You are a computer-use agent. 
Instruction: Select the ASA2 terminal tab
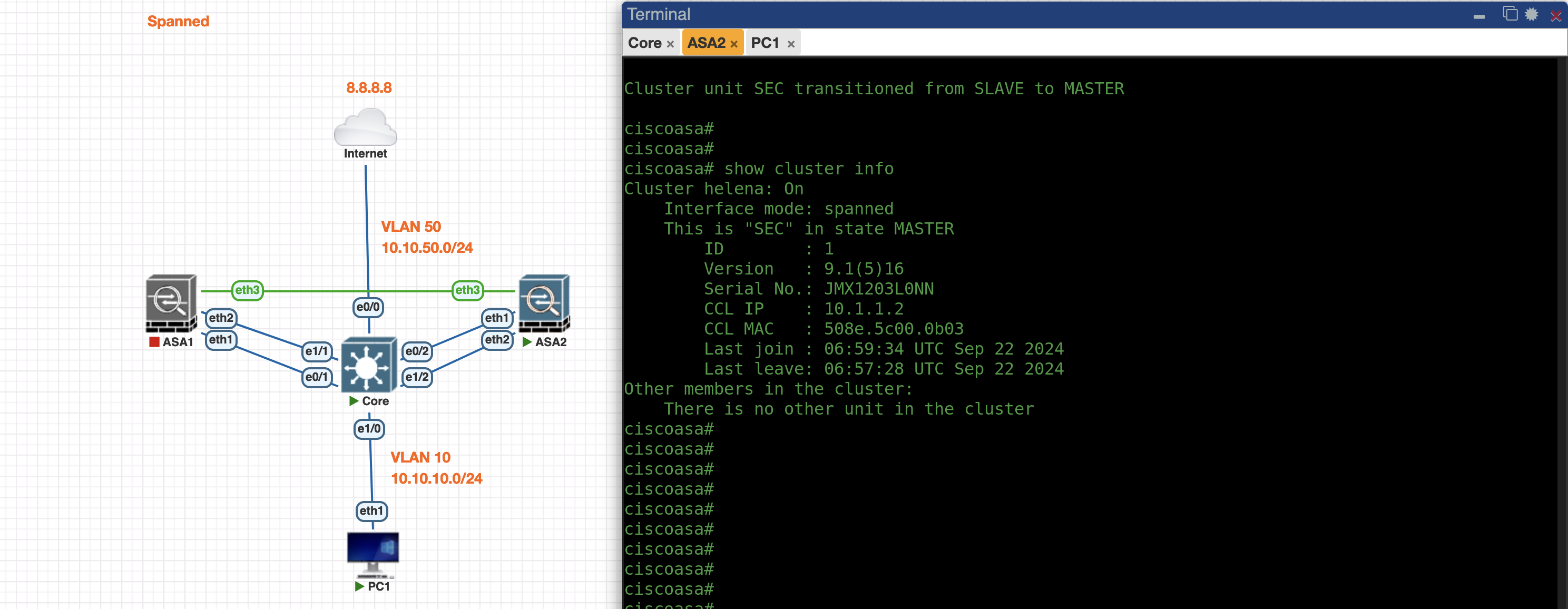click(x=706, y=43)
